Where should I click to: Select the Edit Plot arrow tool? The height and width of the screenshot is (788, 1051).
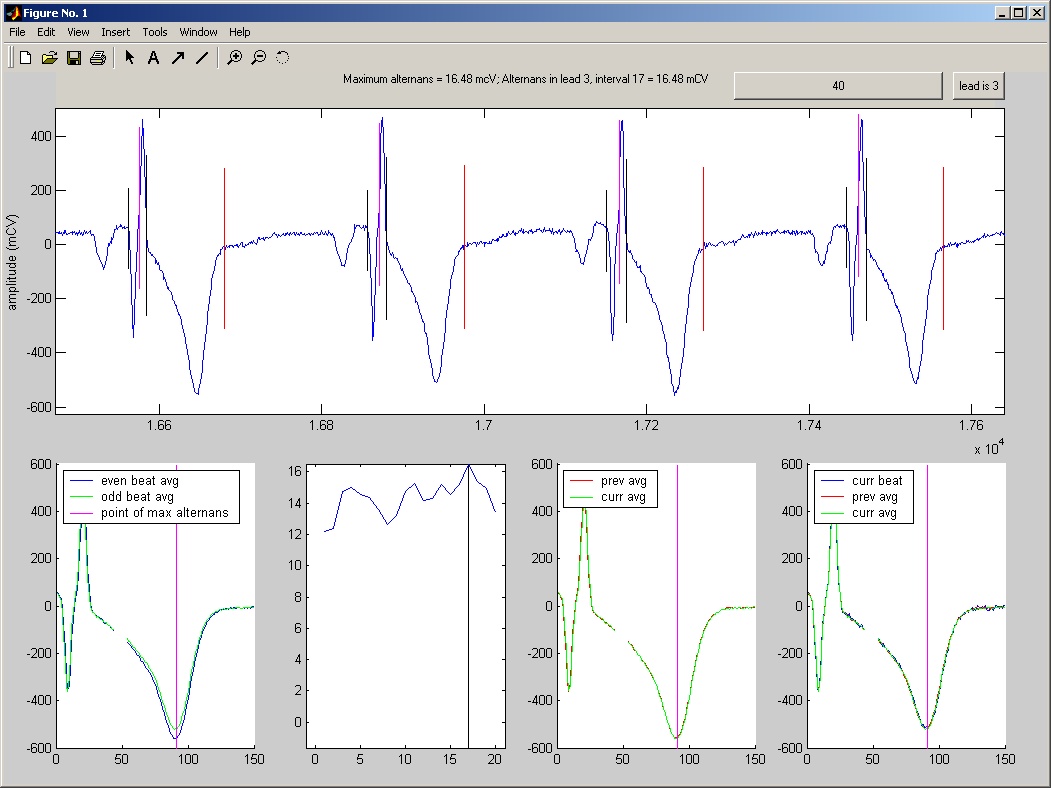[130, 58]
